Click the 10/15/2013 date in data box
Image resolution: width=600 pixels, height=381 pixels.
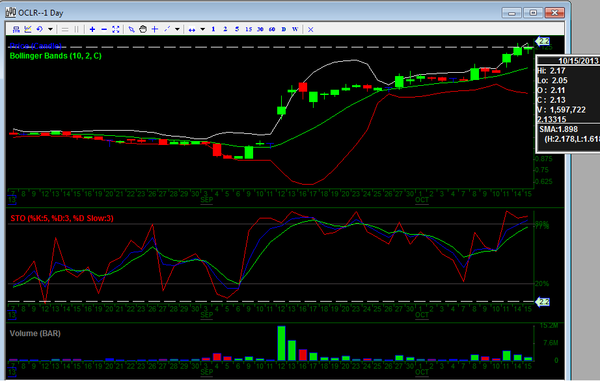(578, 61)
